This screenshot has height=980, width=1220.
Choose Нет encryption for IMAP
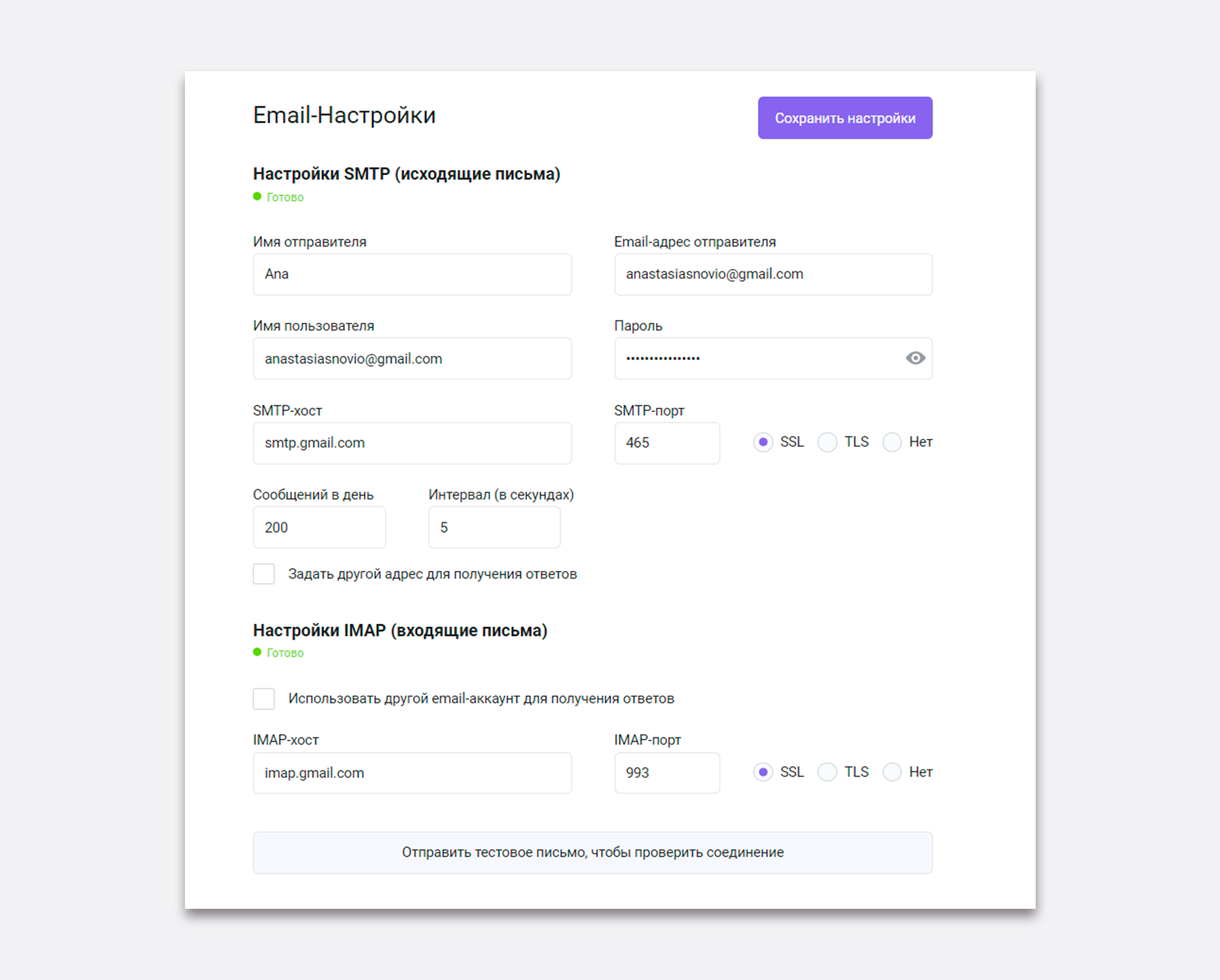click(x=892, y=772)
